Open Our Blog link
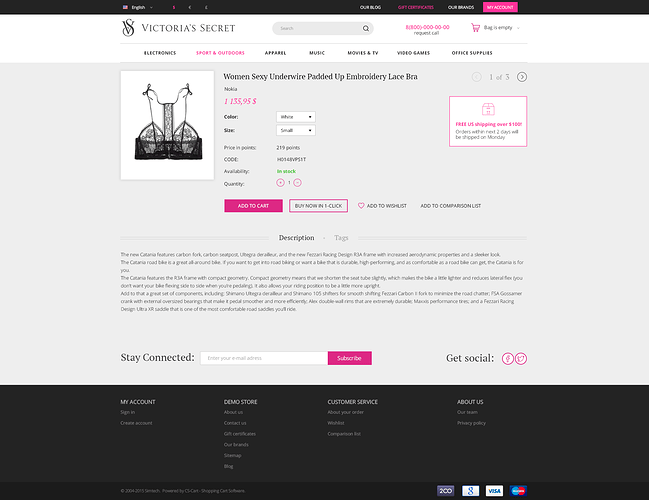 point(370,7)
